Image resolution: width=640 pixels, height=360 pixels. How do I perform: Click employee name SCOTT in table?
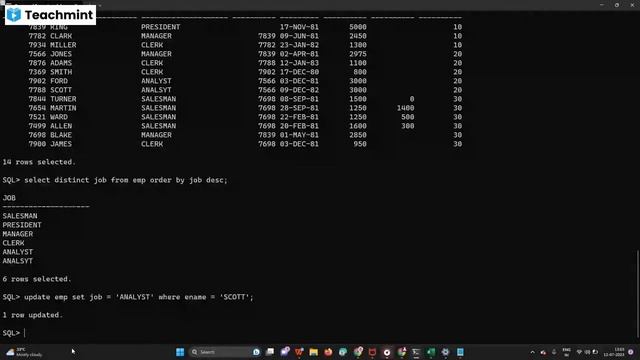(x=61, y=90)
